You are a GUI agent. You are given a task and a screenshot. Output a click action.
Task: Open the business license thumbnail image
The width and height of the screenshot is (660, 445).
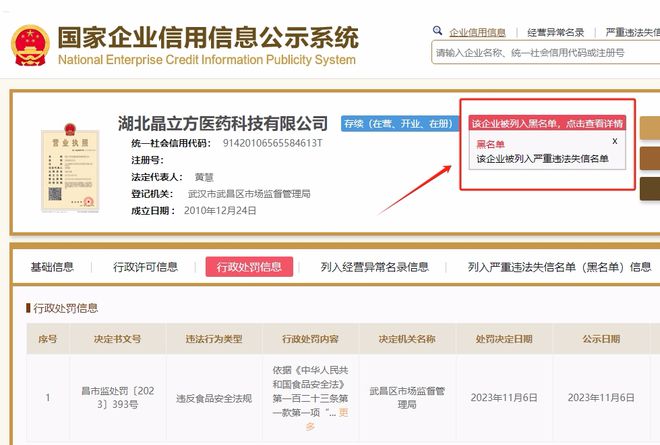(70, 168)
